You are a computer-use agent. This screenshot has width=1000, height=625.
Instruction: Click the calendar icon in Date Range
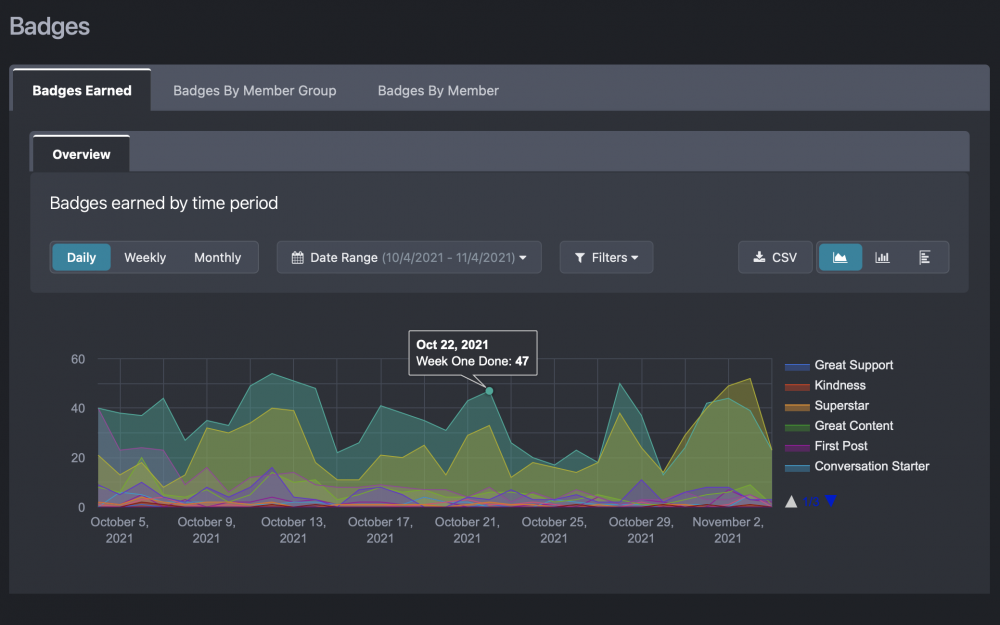click(297, 257)
